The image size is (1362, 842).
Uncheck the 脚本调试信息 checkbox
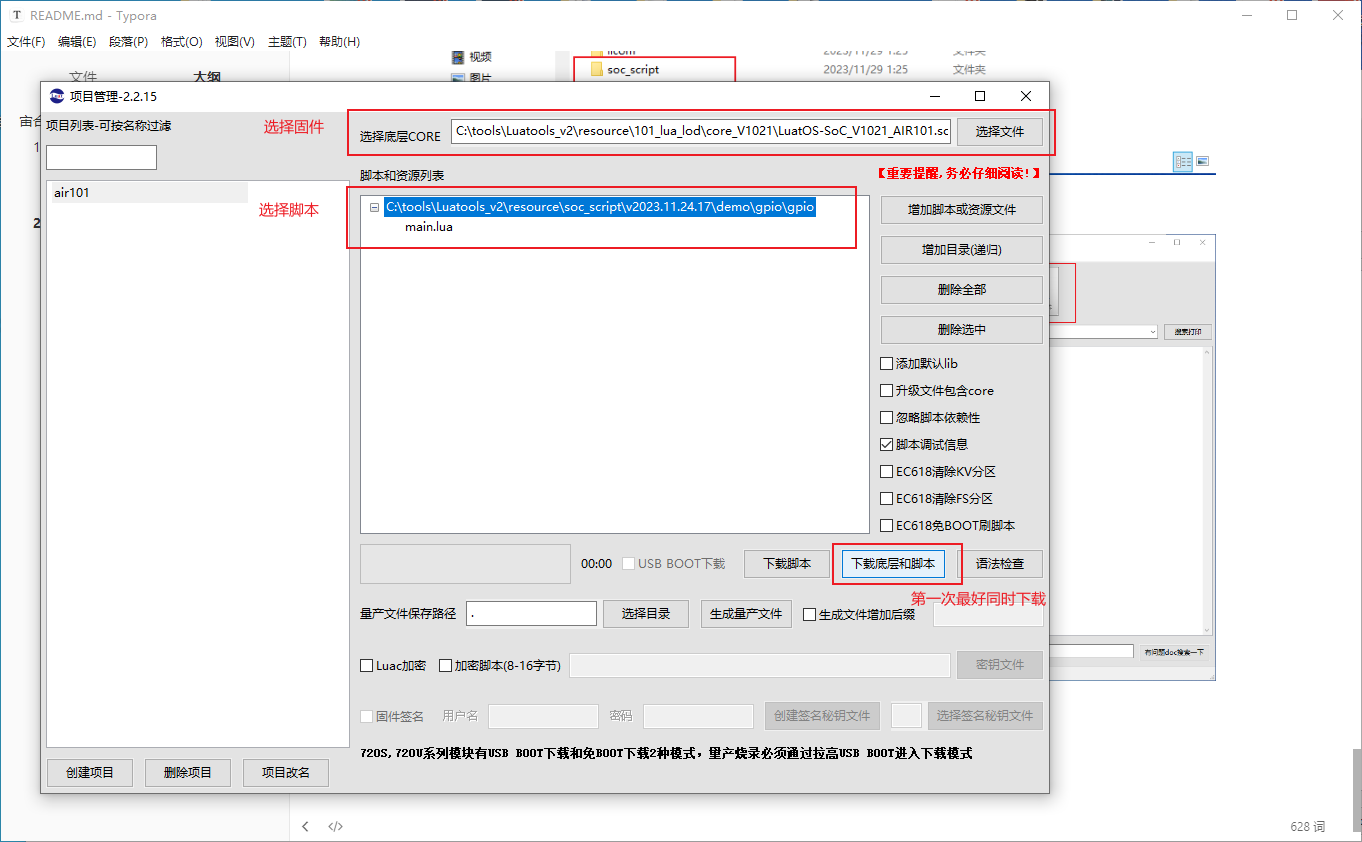pyautogui.click(x=886, y=445)
